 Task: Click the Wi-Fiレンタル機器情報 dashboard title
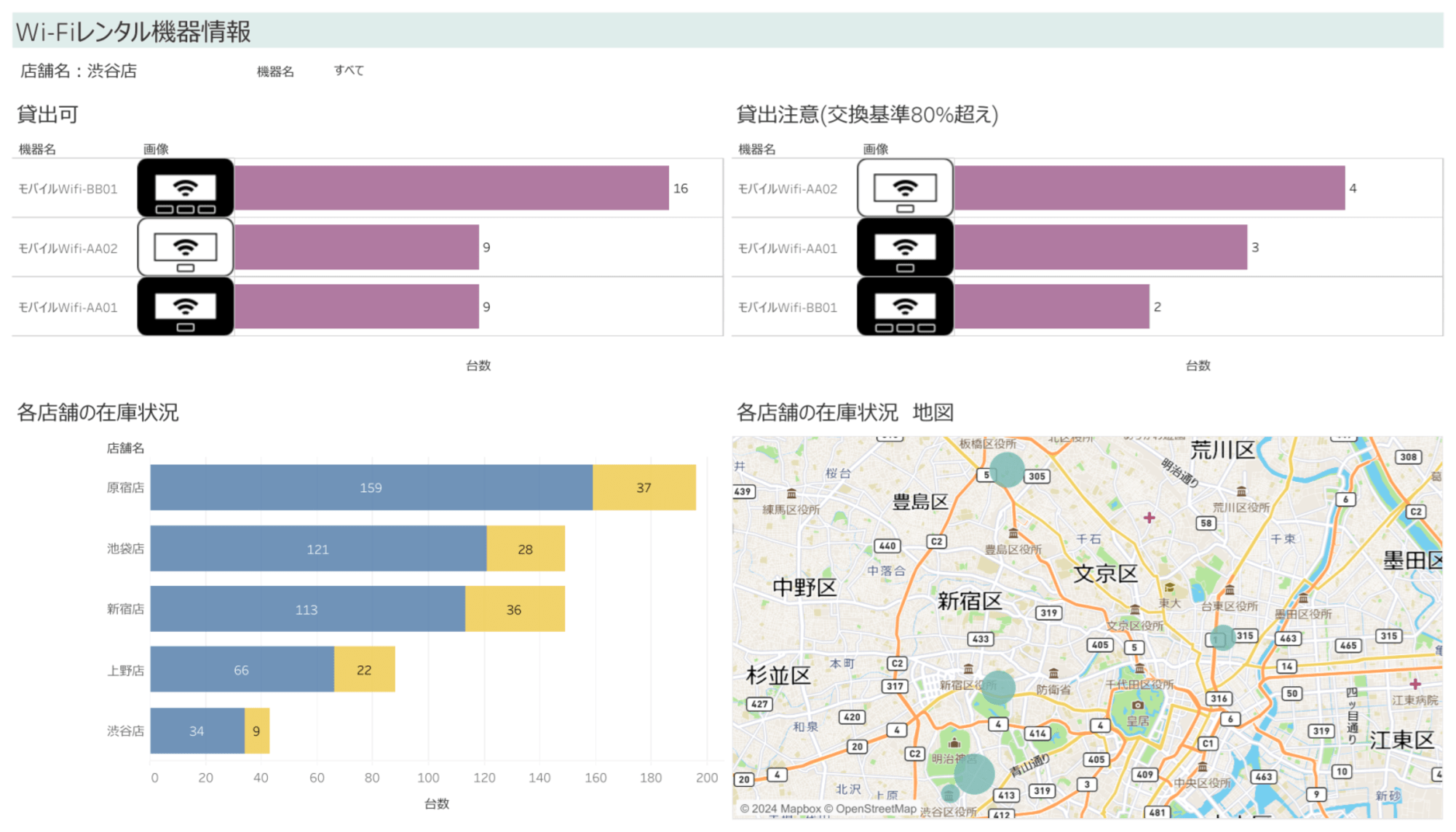133,31
